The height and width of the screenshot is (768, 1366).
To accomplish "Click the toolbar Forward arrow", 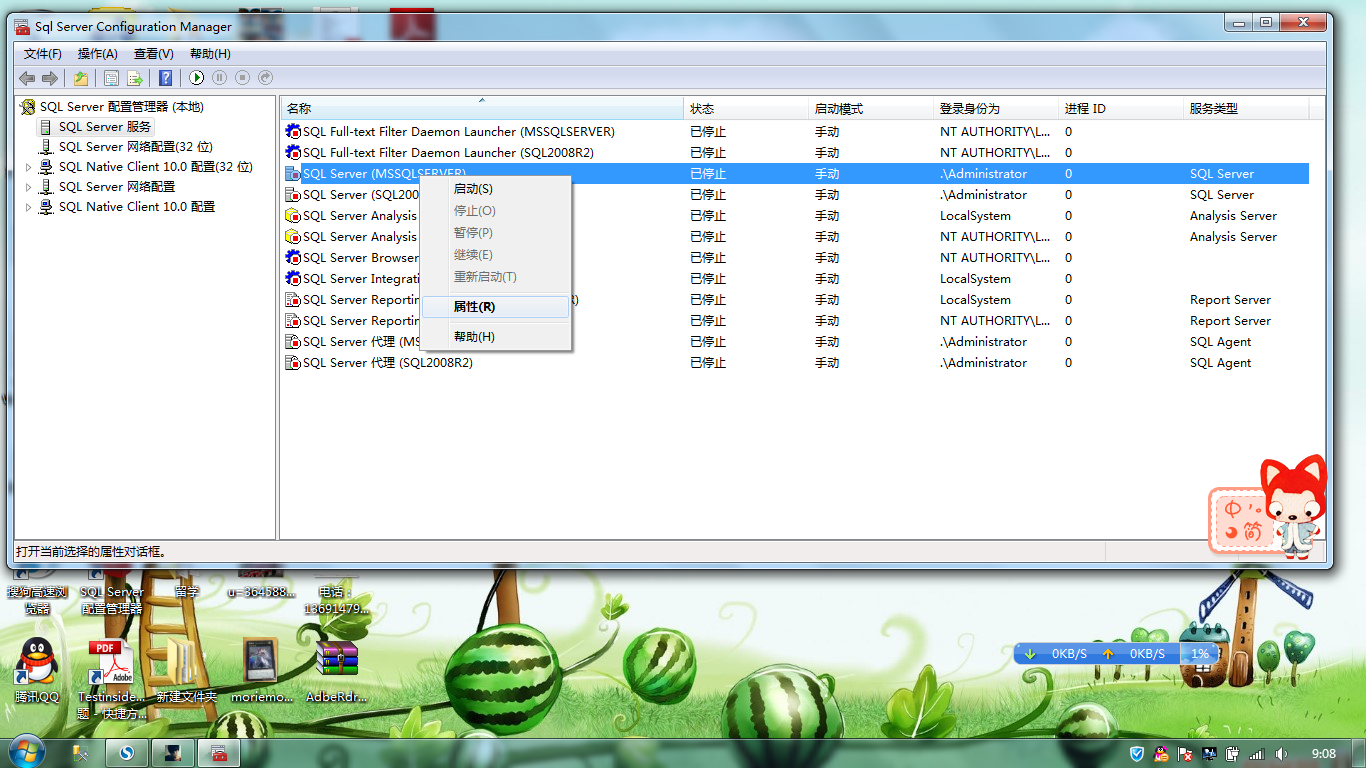I will [49, 78].
